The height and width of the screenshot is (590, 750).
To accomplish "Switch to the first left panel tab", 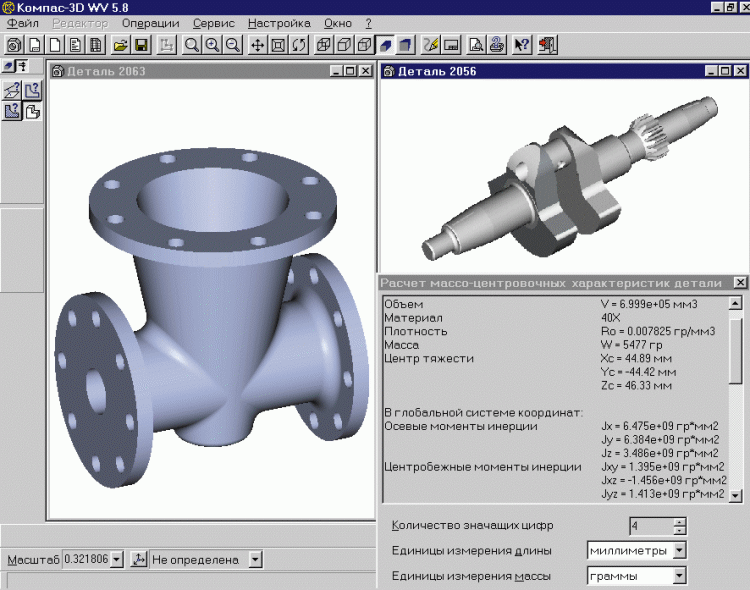I will point(9,66).
